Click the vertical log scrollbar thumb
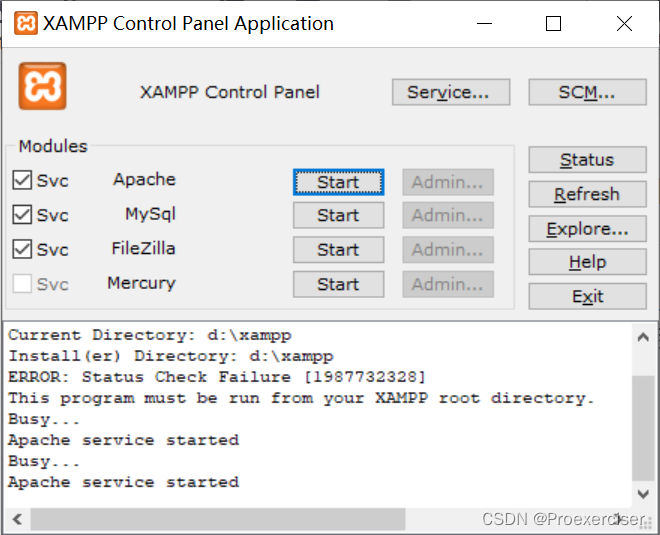 [643, 428]
